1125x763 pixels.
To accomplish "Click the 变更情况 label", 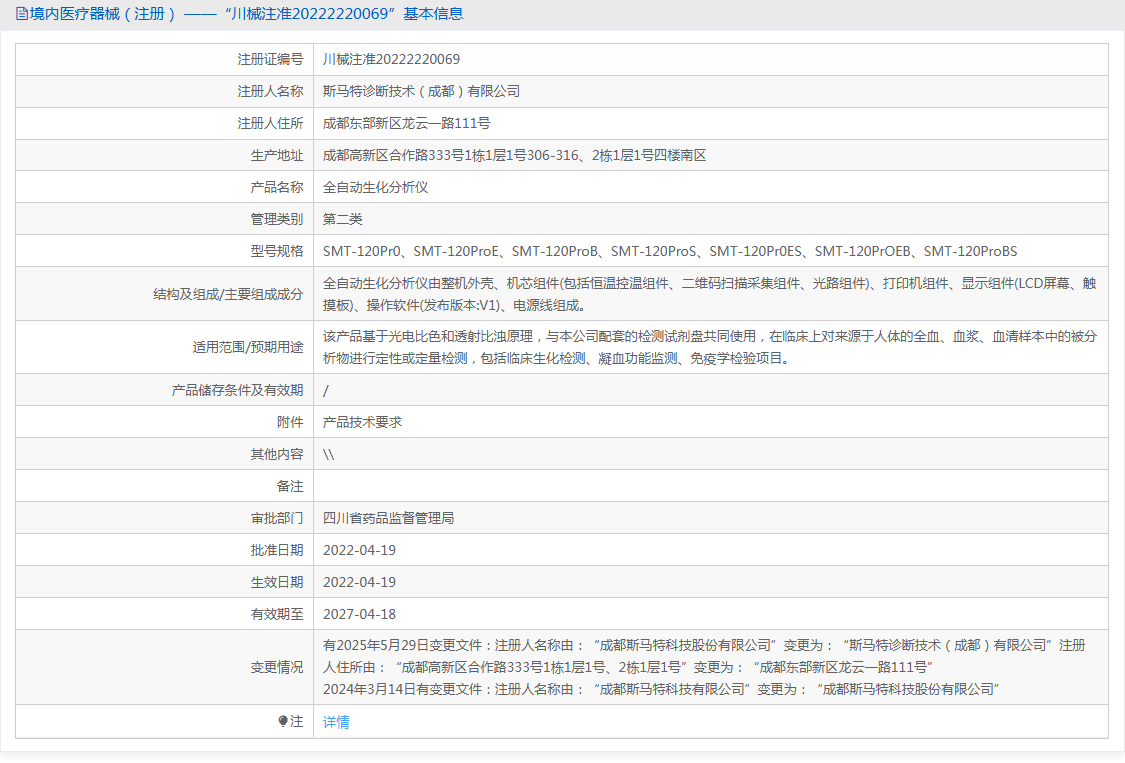I will (x=277, y=668).
